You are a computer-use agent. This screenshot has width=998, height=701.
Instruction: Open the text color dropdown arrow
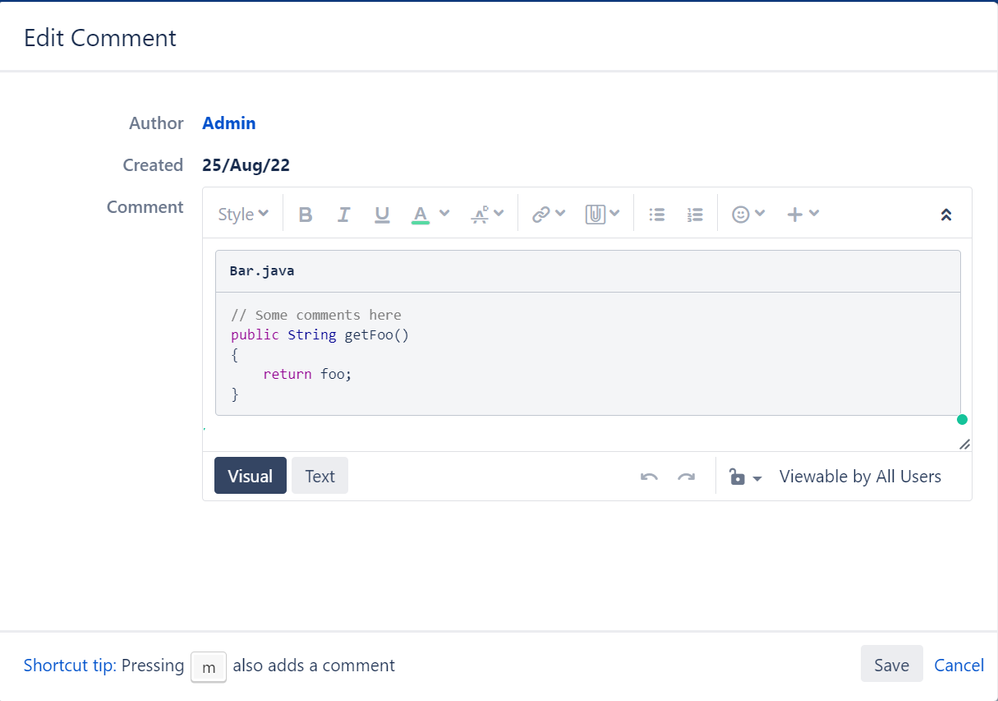click(444, 213)
